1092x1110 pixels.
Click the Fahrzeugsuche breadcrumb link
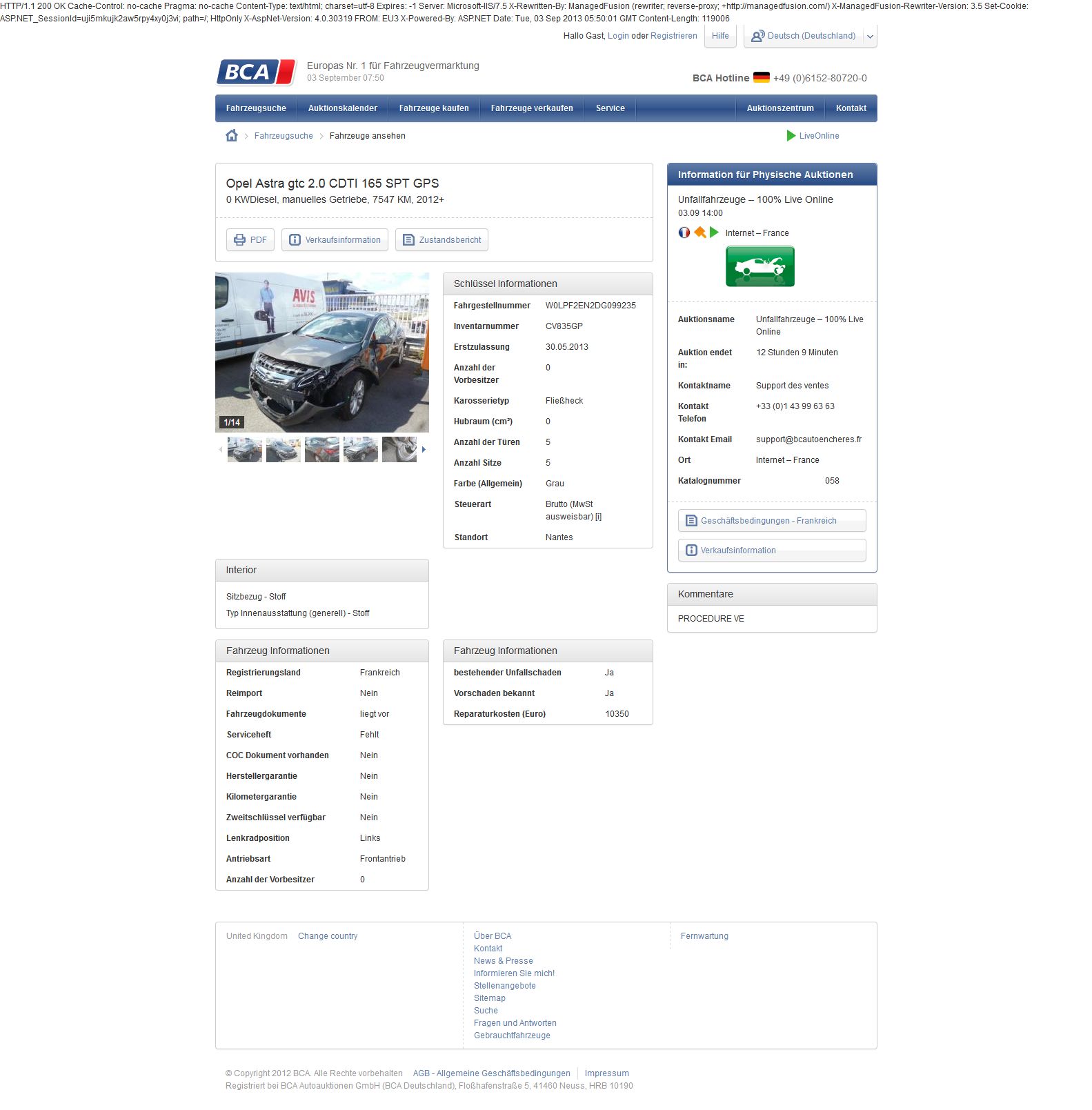(284, 136)
